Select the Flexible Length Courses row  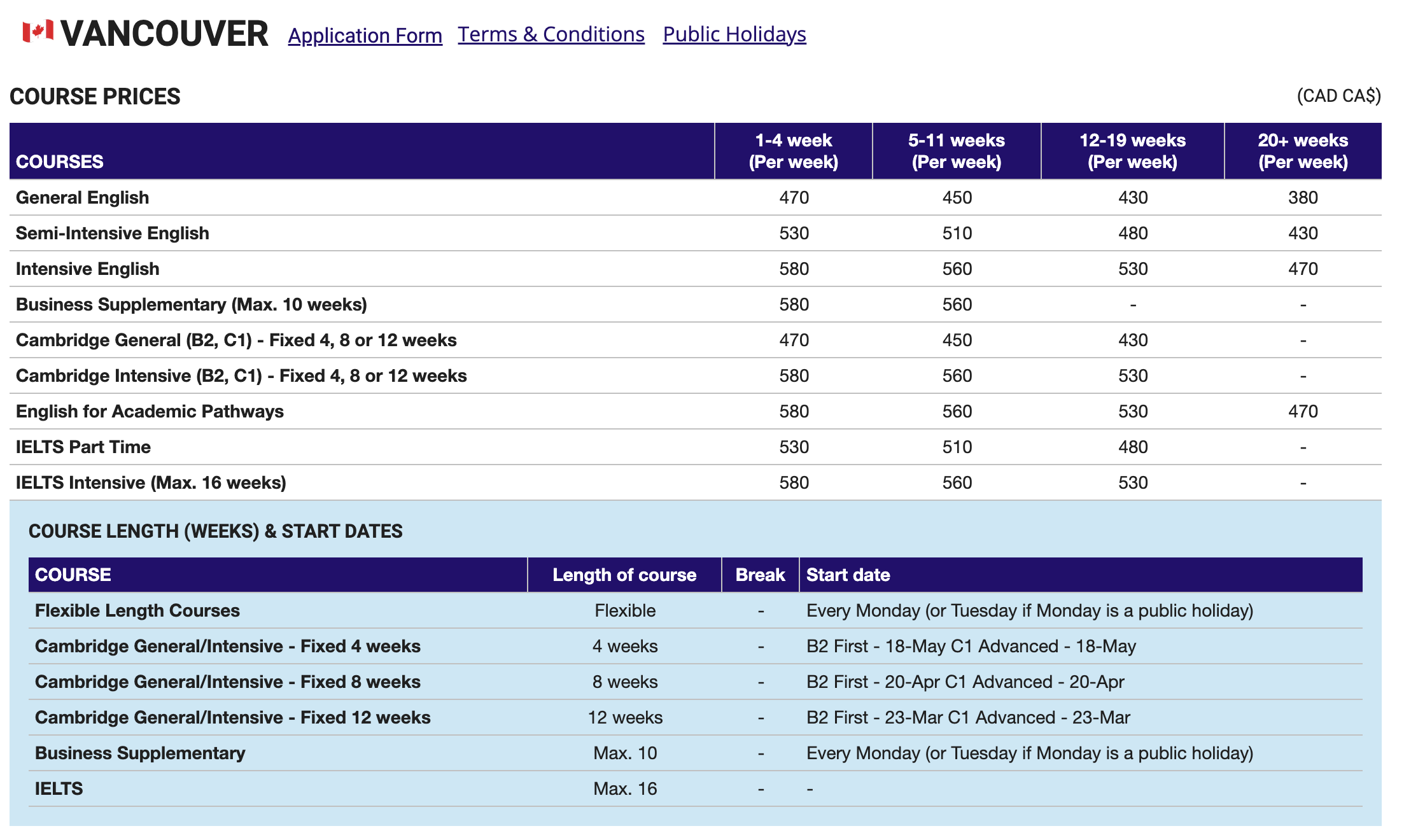tap(137, 611)
